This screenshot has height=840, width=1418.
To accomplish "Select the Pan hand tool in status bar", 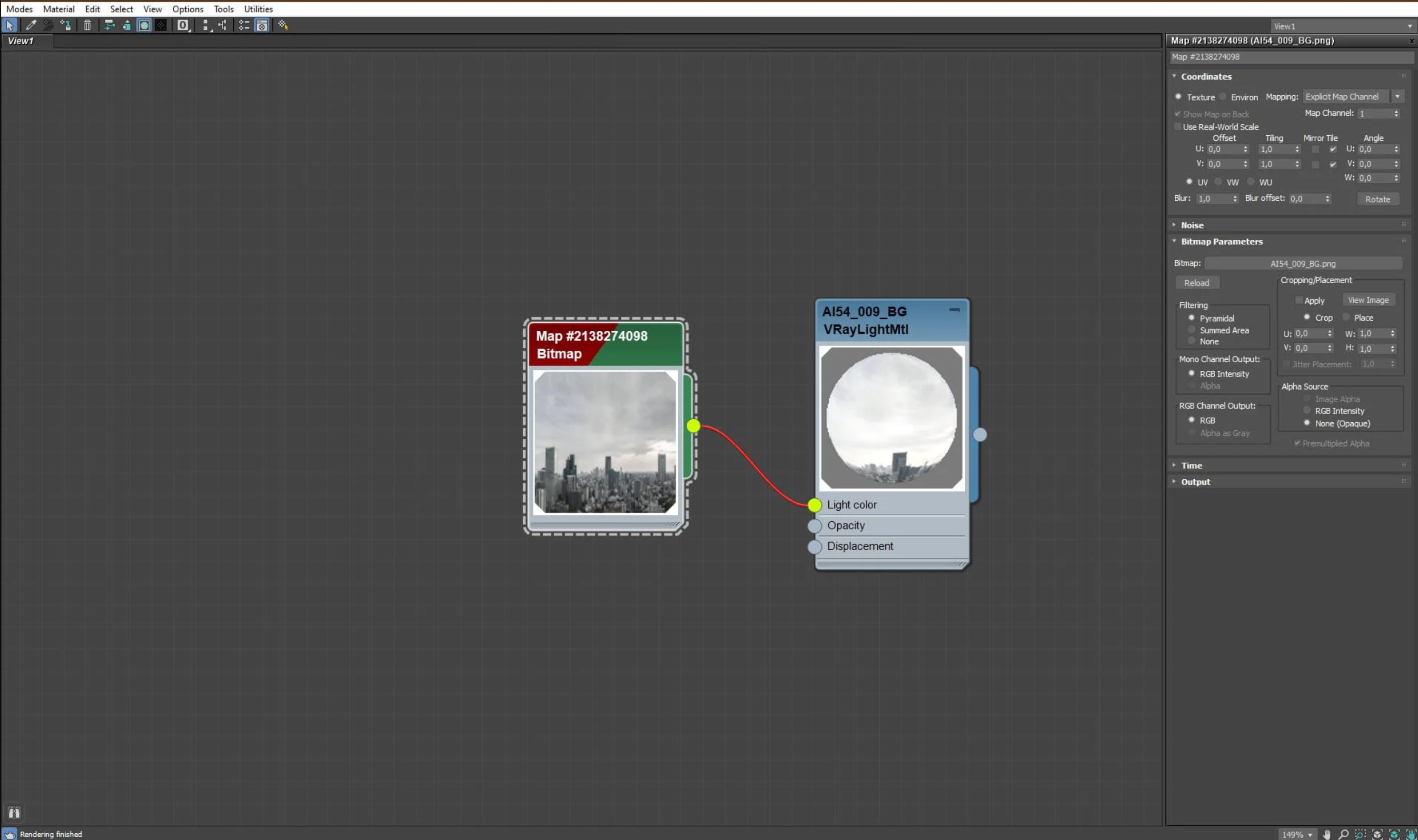I will click(1326, 834).
